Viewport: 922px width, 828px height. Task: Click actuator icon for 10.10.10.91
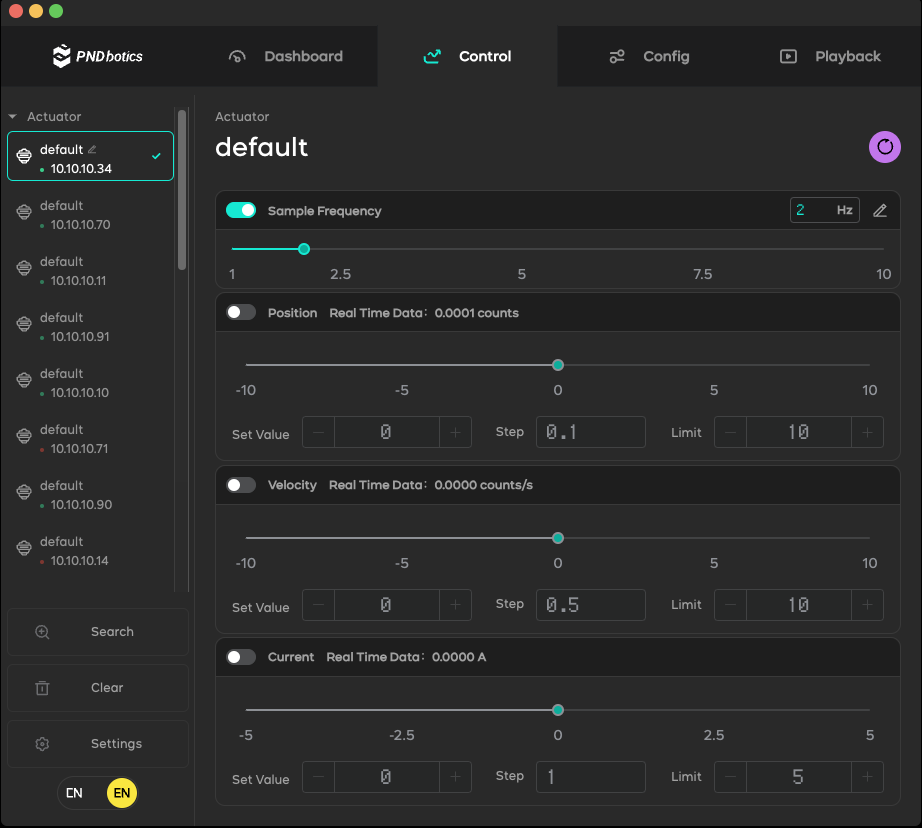(24, 323)
